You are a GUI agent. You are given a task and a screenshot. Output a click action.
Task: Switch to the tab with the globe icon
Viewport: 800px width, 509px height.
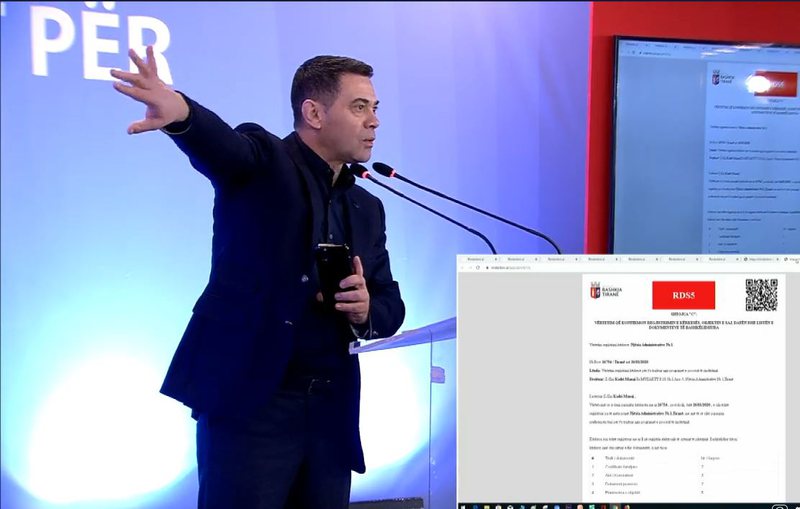point(762,259)
